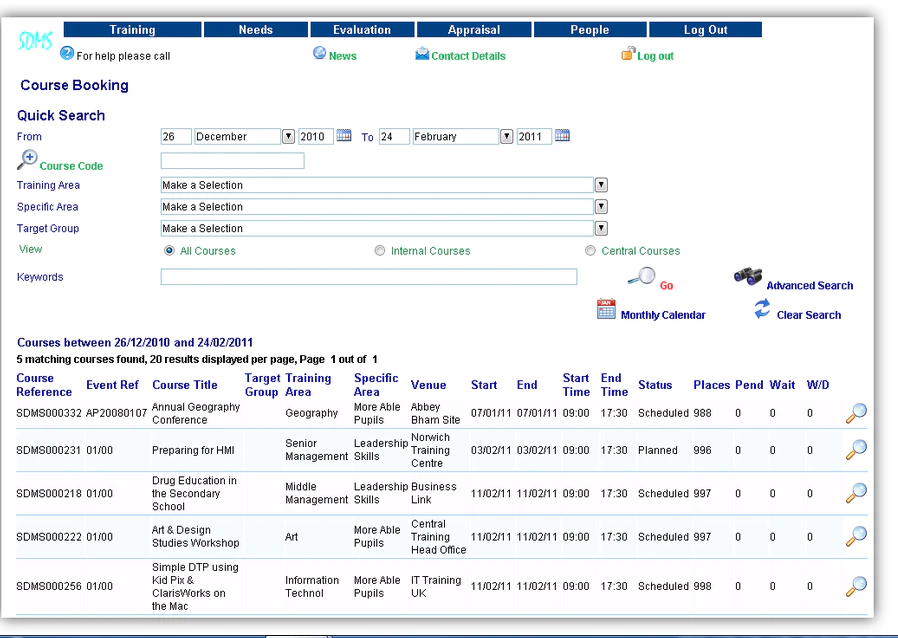
Task: Click into the Keywords text field
Action: click(369, 277)
